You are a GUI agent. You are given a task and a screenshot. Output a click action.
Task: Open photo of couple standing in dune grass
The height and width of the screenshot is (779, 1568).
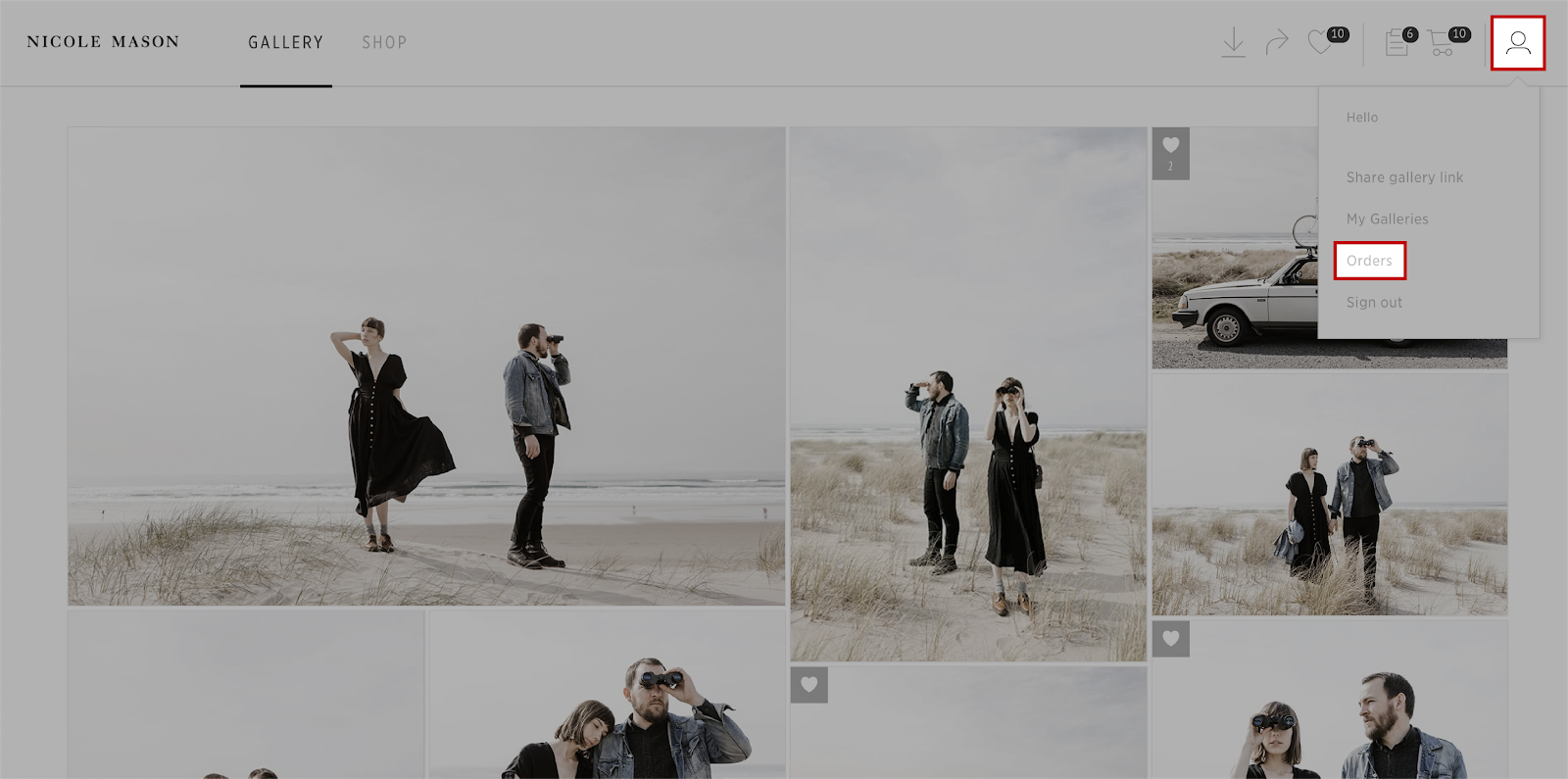coord(968,394)
